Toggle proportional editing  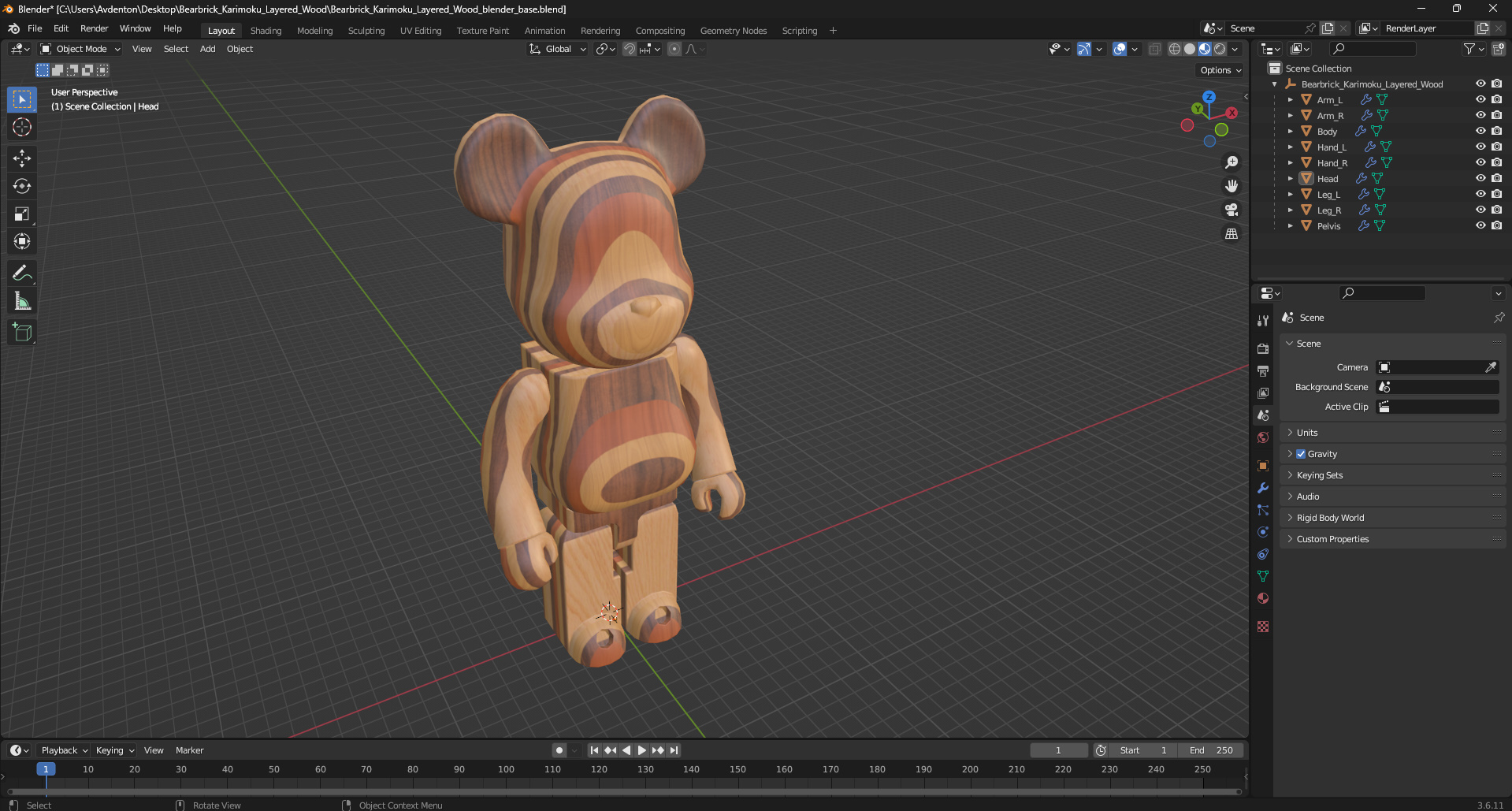tap(674, 49)
